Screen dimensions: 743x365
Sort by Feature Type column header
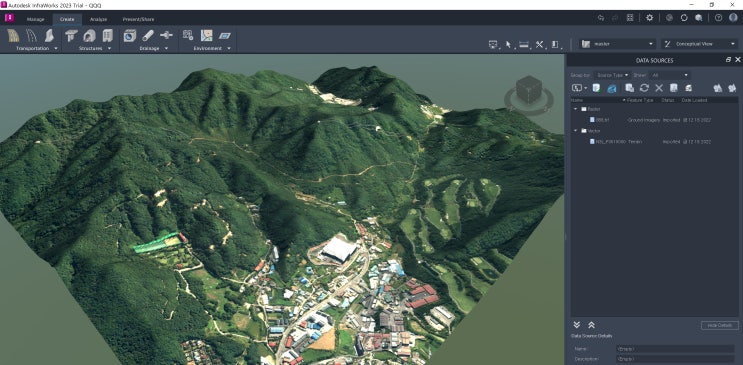(640, 100)
